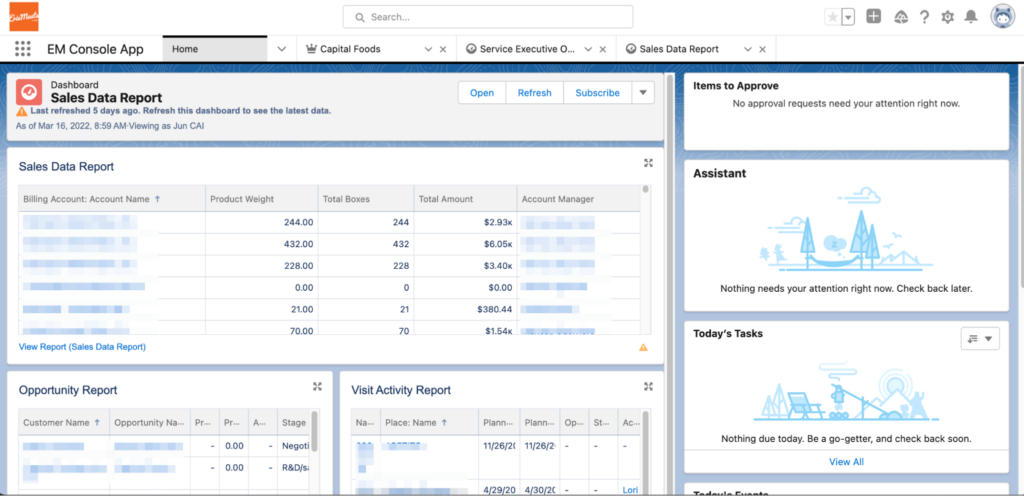Open the user profile avatar

tap(1002, 18)
